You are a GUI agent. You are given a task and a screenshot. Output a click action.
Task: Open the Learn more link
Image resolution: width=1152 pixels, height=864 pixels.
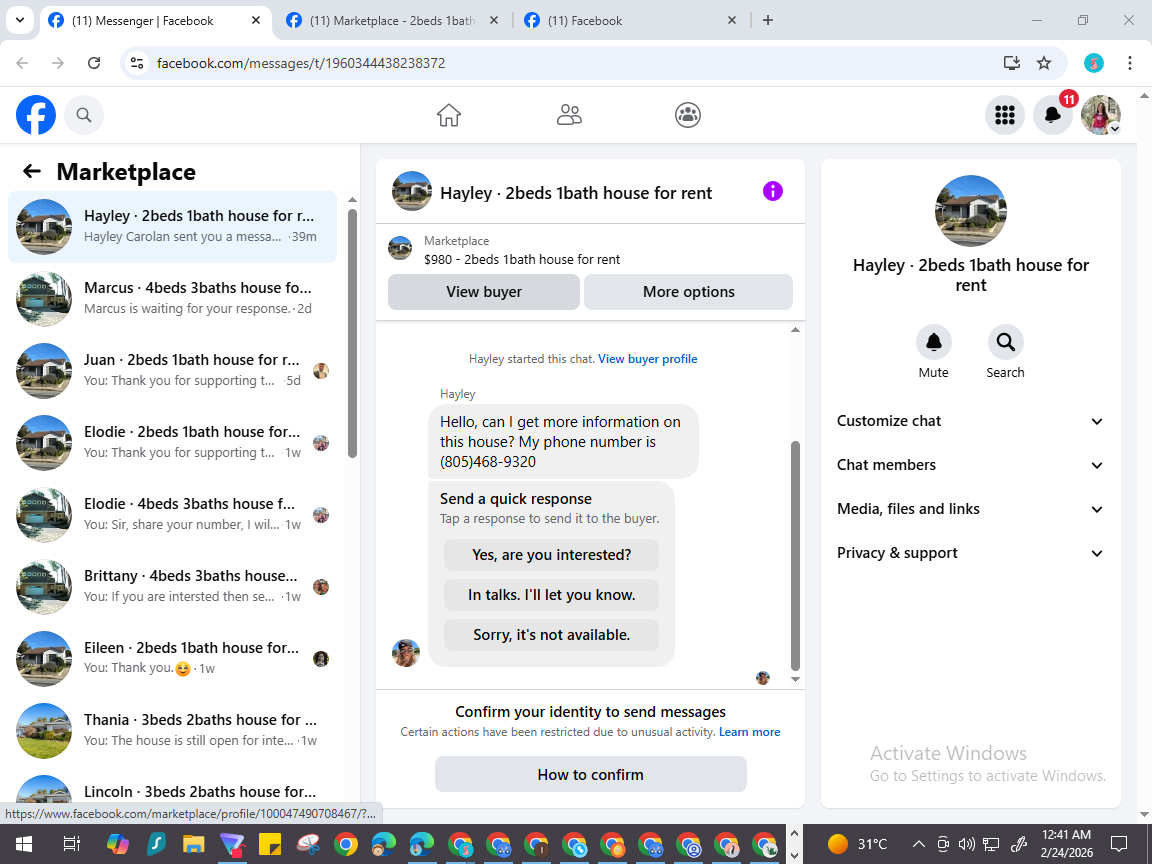(749, 732)
